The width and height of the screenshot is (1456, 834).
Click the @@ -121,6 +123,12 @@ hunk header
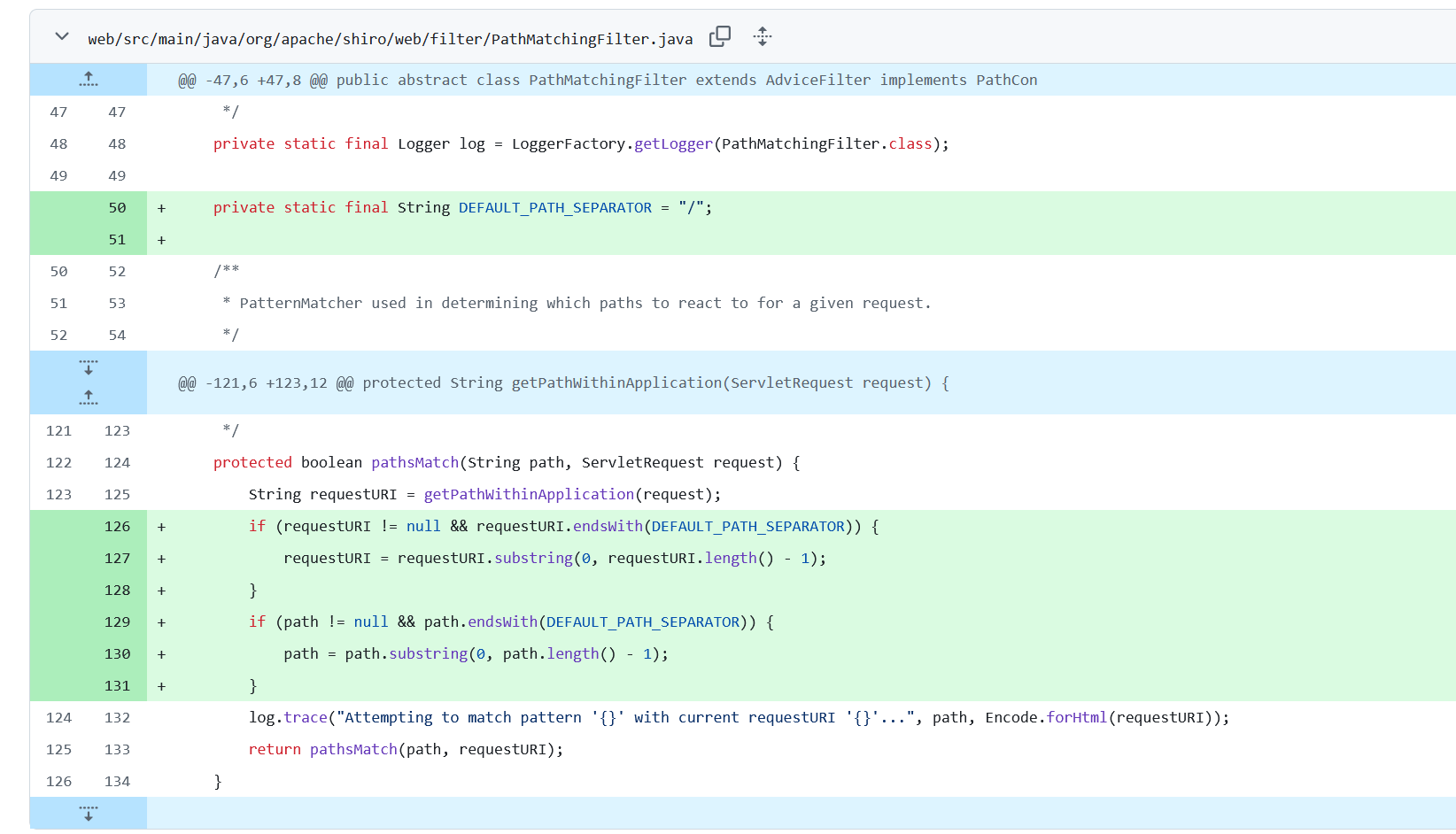click(x=563, y=382)
